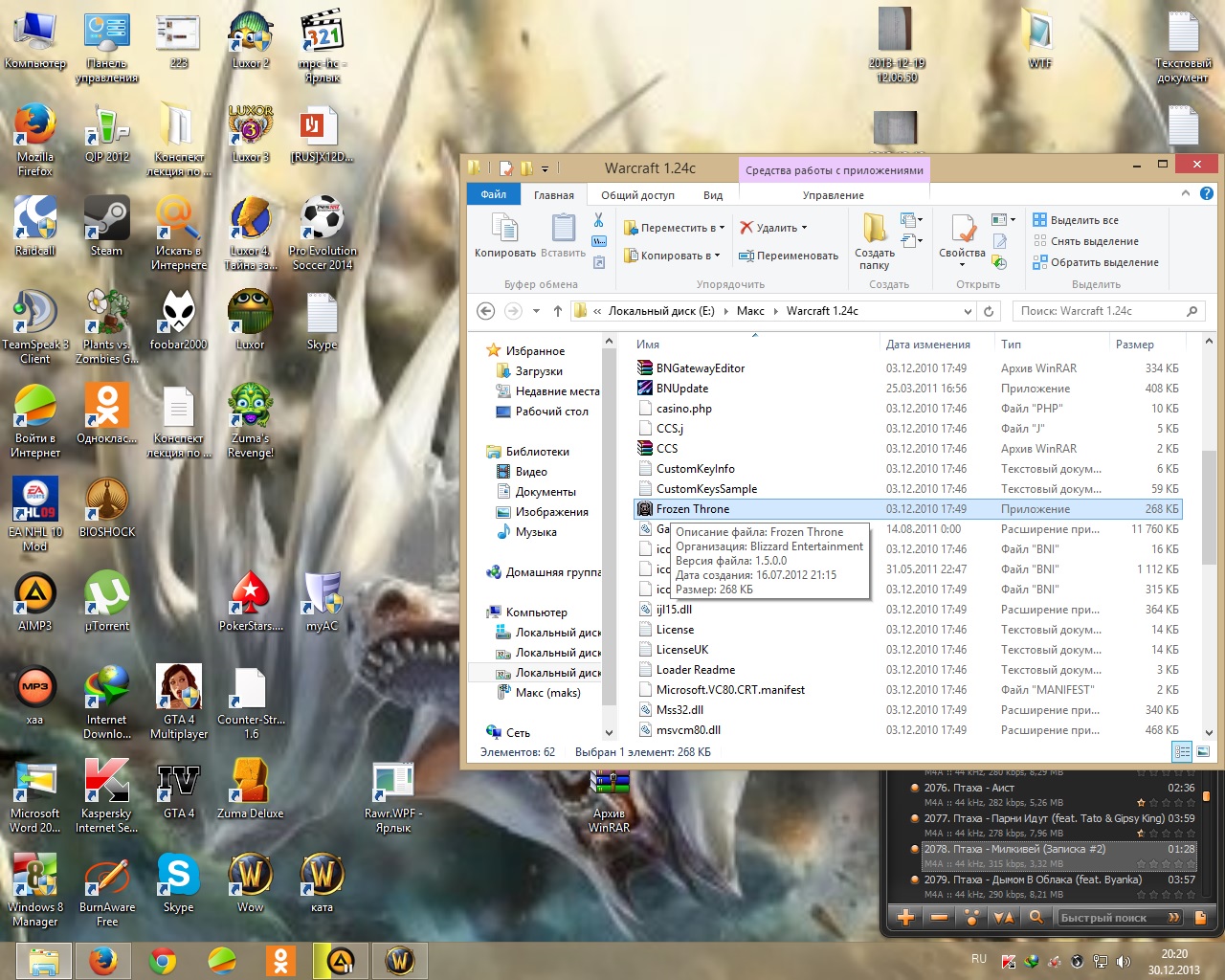Screen dimensions: 1225x980
Task: Switch to the Общий доступ tab
Action: (x=637, y=195)
